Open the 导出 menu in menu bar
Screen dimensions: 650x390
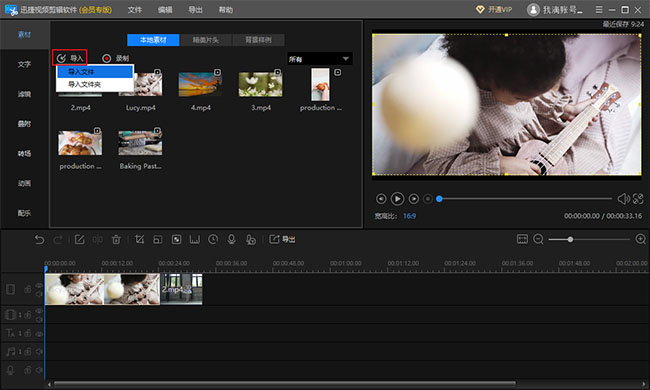coord(195,10)
